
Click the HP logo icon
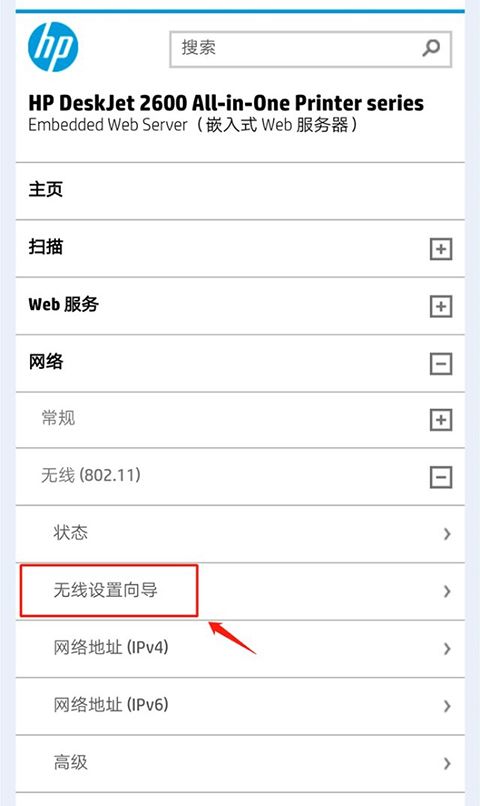click(x=53, y=47)
